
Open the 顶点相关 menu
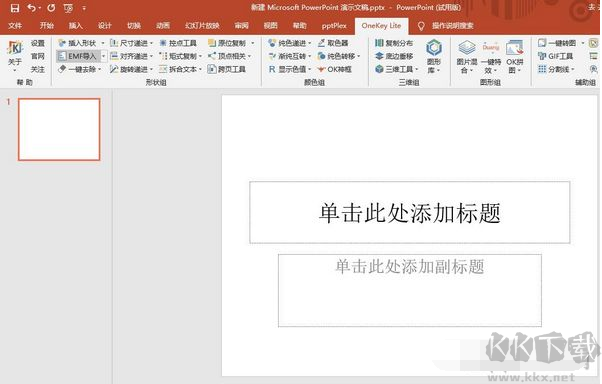point(230,56)
